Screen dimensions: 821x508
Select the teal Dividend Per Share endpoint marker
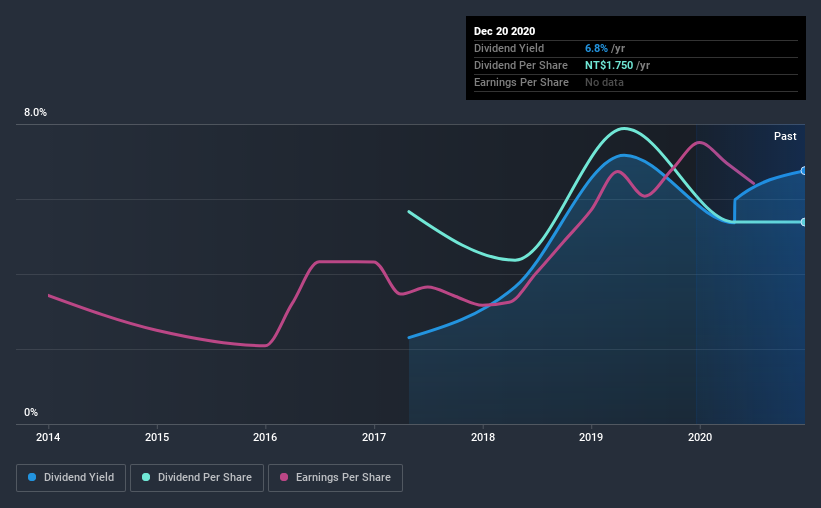(x=803, y=222)
